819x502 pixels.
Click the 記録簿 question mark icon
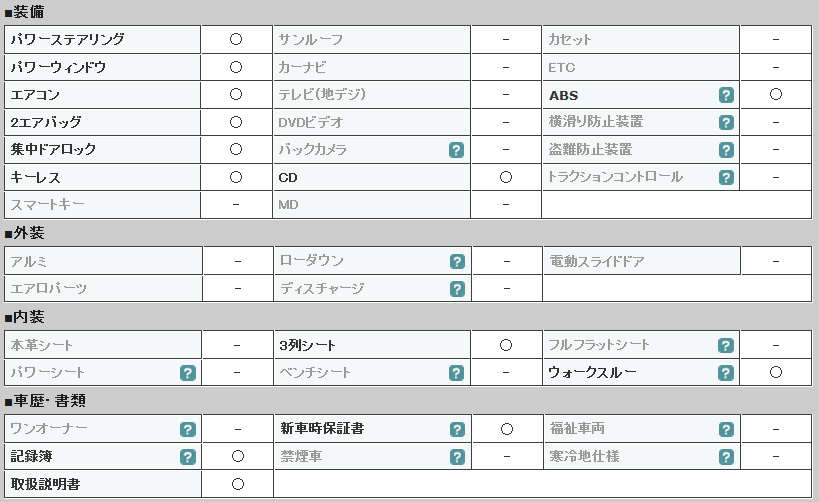pos(188,457)
